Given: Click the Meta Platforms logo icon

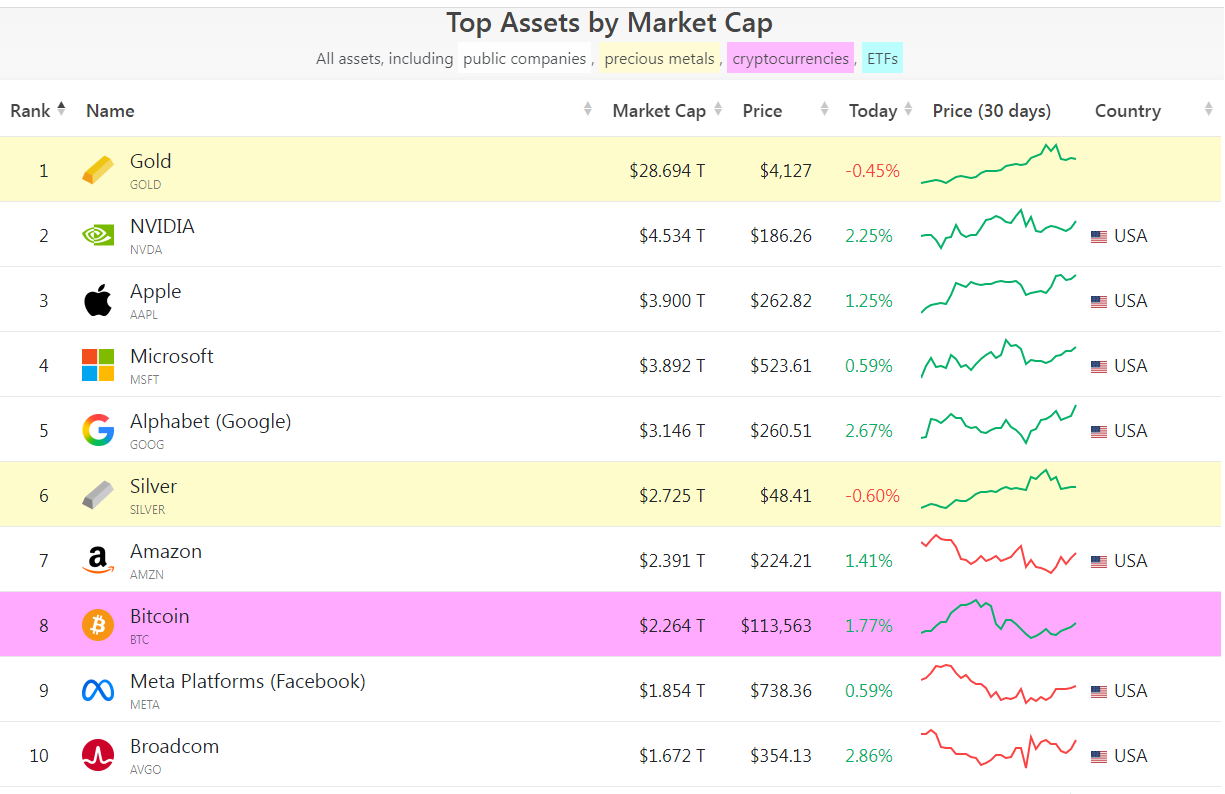Looking at the screenshot, I should click(x=98, y=690).
